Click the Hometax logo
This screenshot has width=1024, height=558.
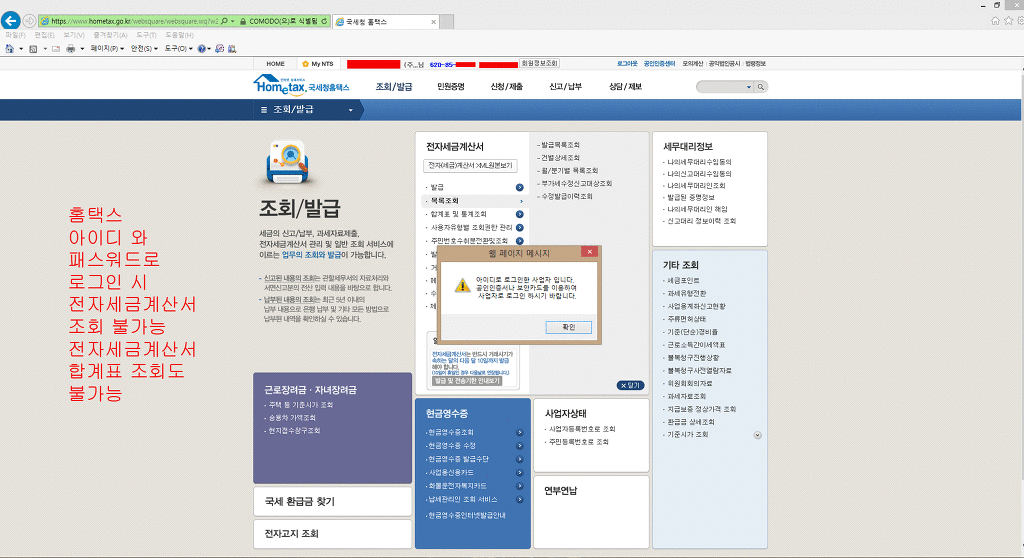click(x=300, y=86)
